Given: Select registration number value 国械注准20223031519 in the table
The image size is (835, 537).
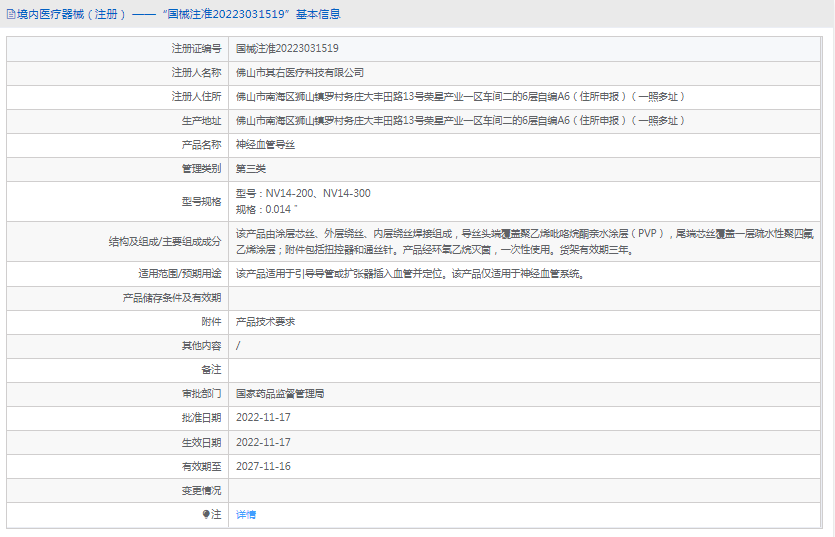Looking at the screenshot, I should click(287, 48).
